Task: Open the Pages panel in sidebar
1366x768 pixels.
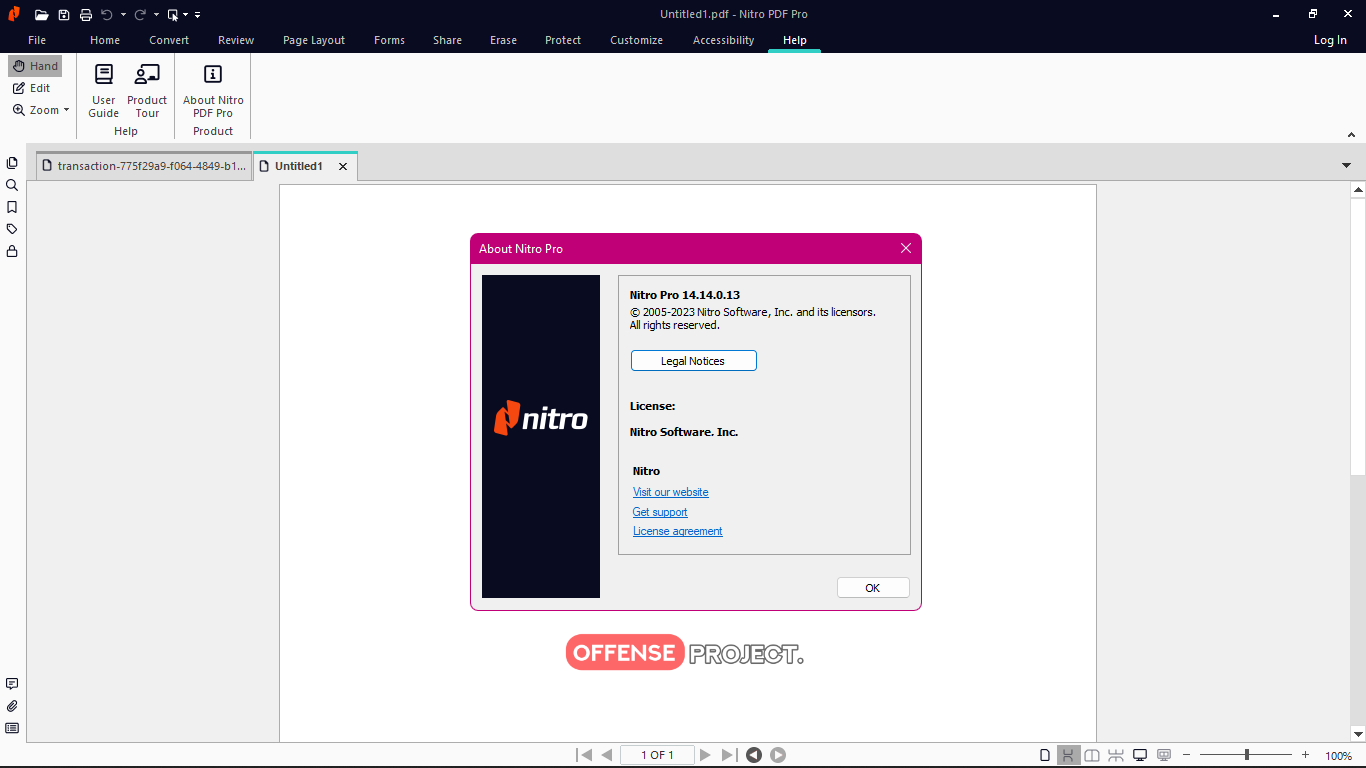Action: [x=12, y=163]
